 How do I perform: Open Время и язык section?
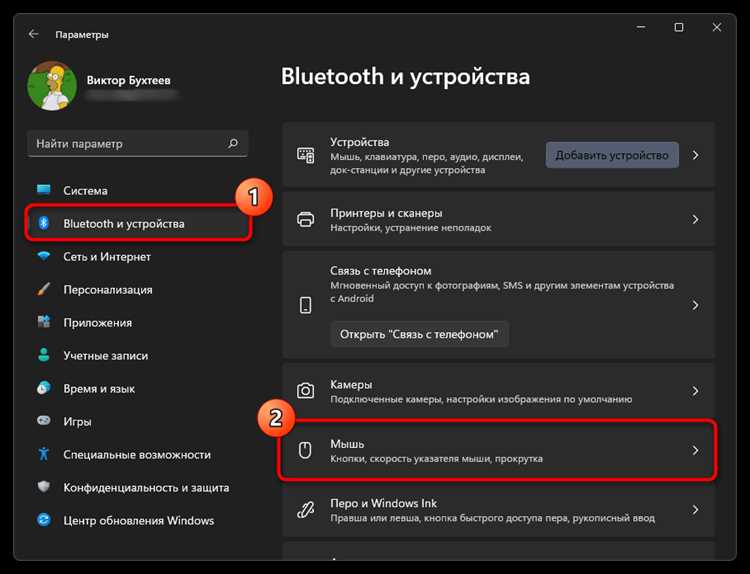click(x=138, y=389)
